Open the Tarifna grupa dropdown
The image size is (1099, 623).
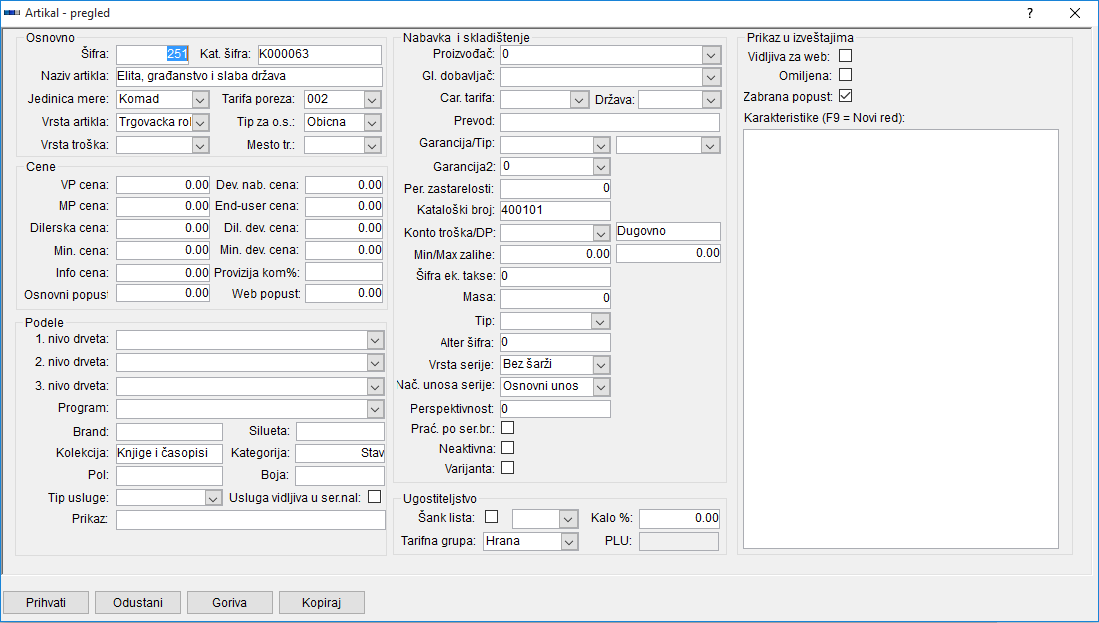569,541
